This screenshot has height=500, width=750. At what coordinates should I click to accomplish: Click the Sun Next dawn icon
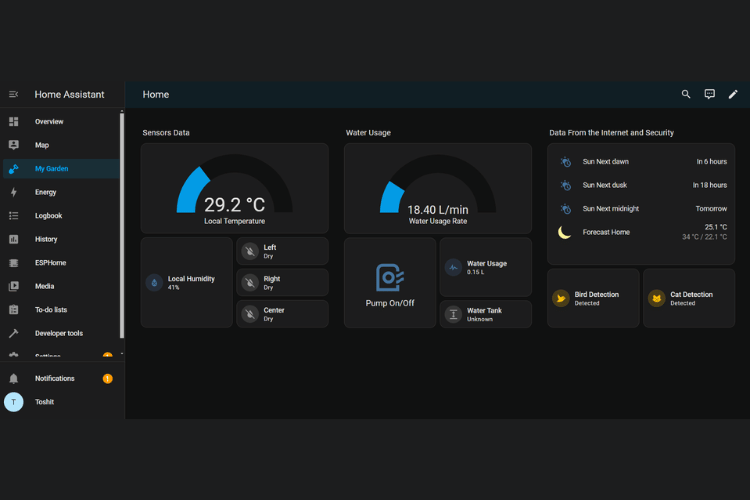(x=565, y=162)
